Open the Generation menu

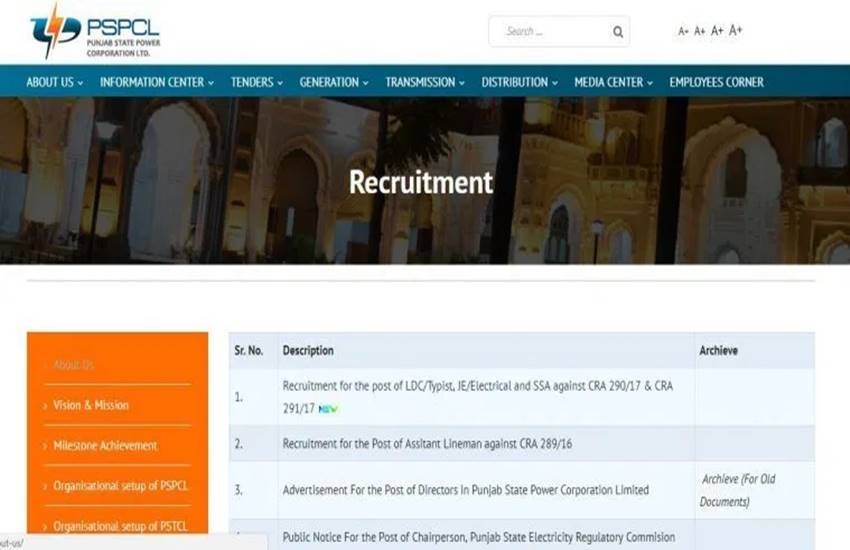[x=334, y=82]
